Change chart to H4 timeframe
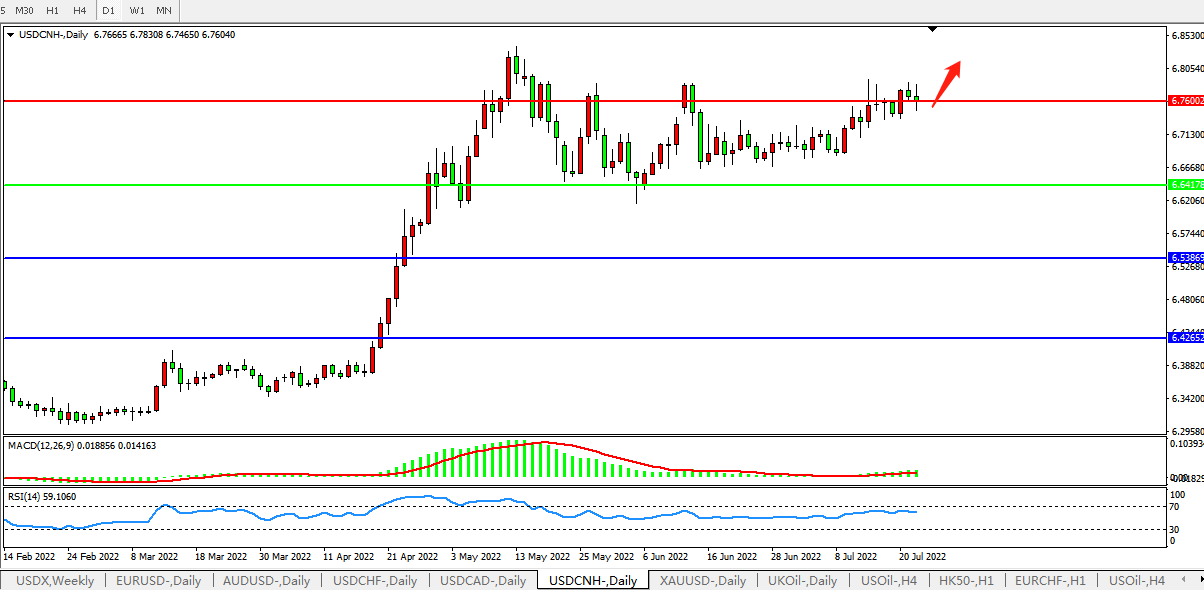Image resolution: width=1204 pixels, height=590 pixels. [80, 10]
